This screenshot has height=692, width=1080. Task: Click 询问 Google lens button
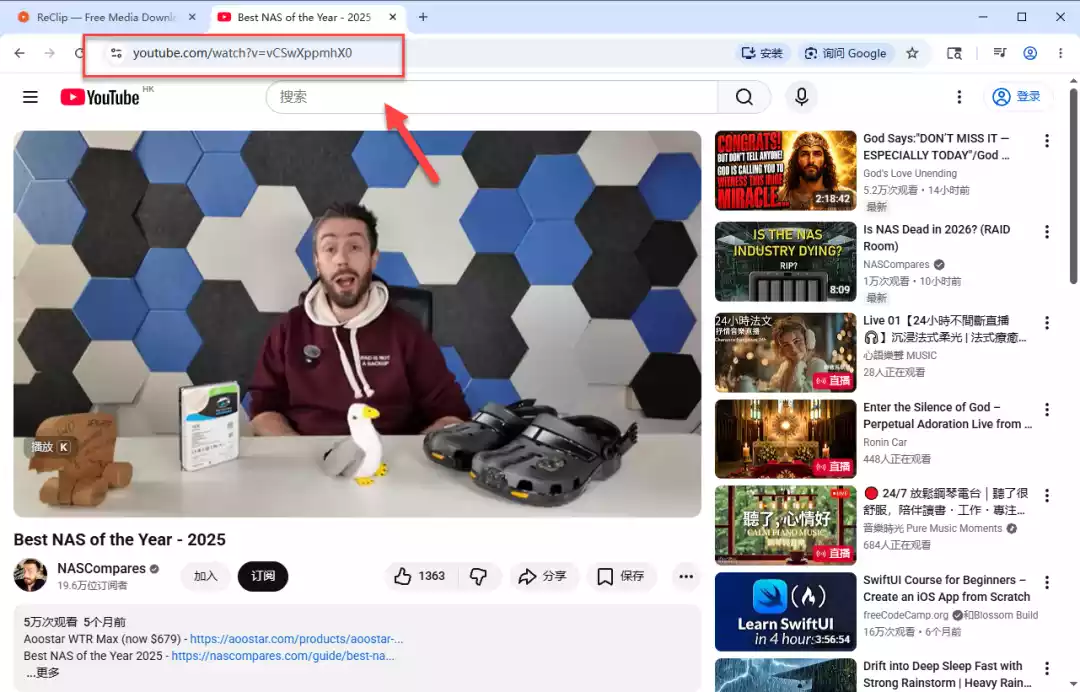(x=846, y=53)
